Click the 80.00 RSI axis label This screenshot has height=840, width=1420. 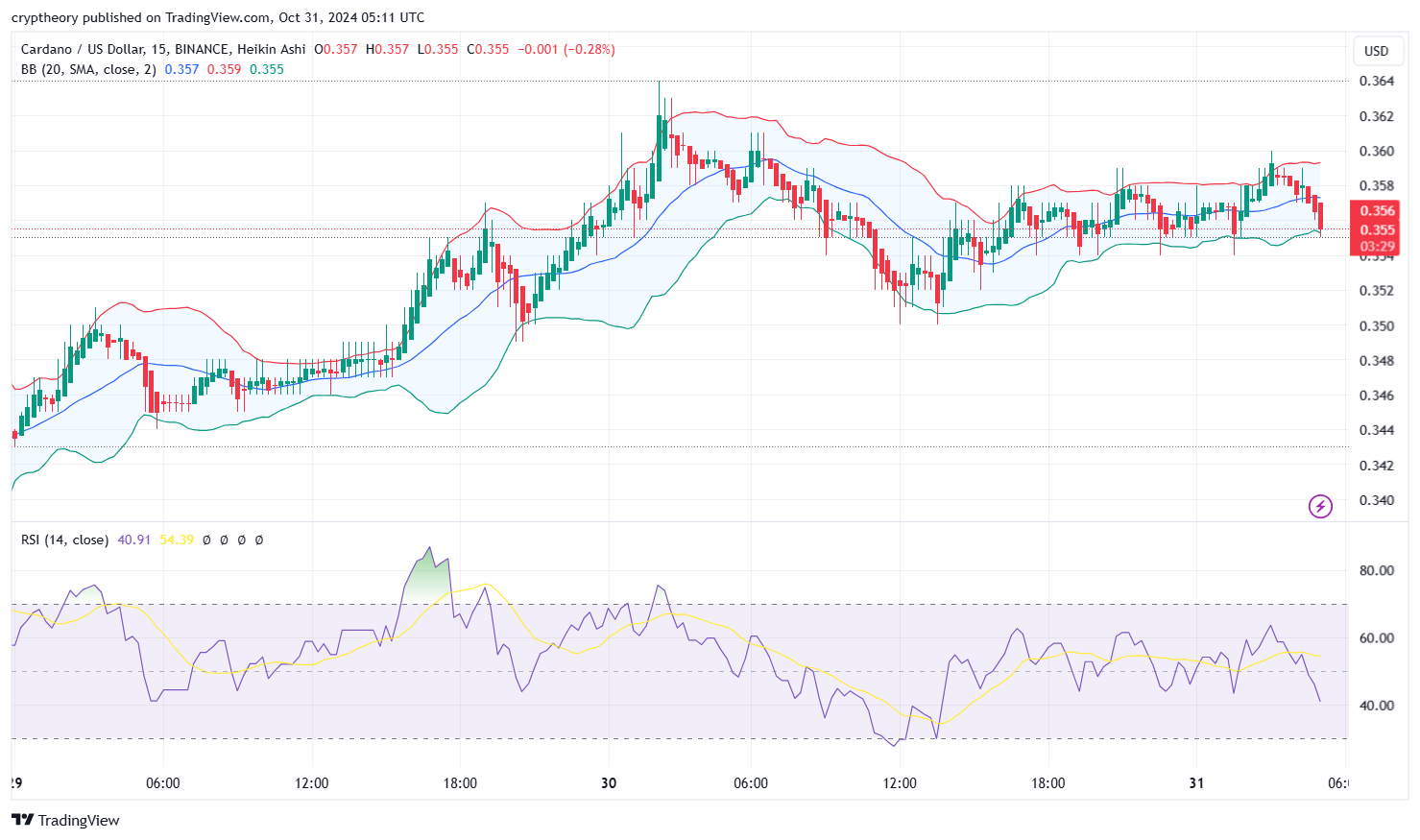[1377, 570]
